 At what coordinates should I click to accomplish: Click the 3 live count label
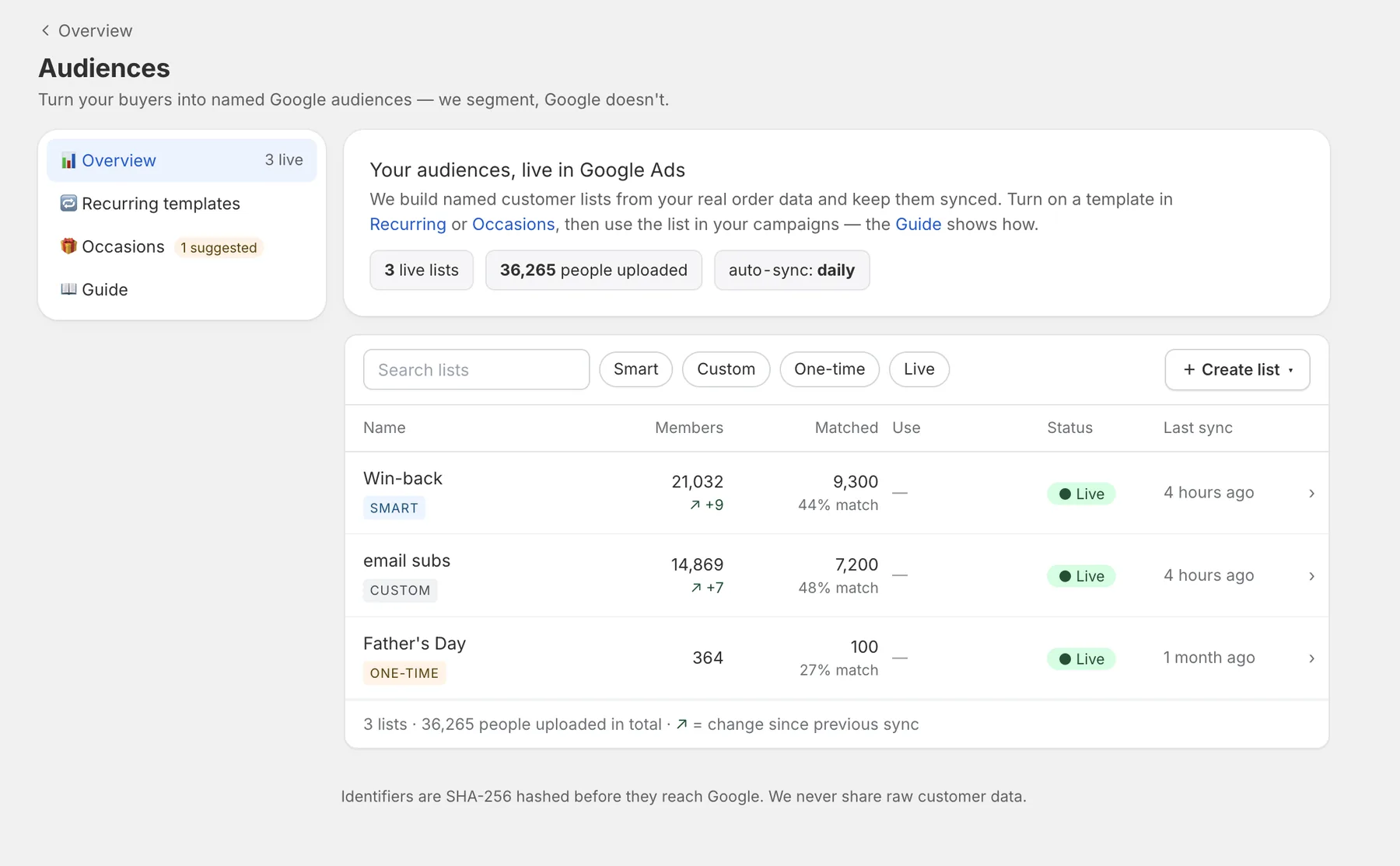point(284,160)
